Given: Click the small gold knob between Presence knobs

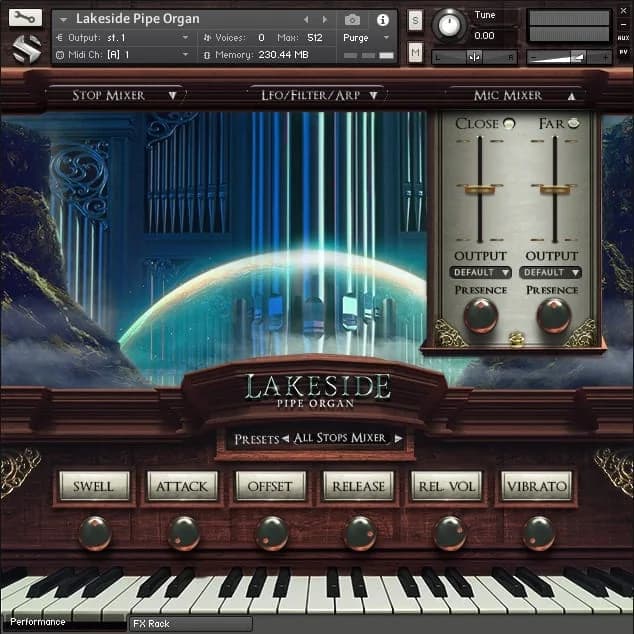Looking at the screenshot, I should pyautogui.click(x=516, y=338).
